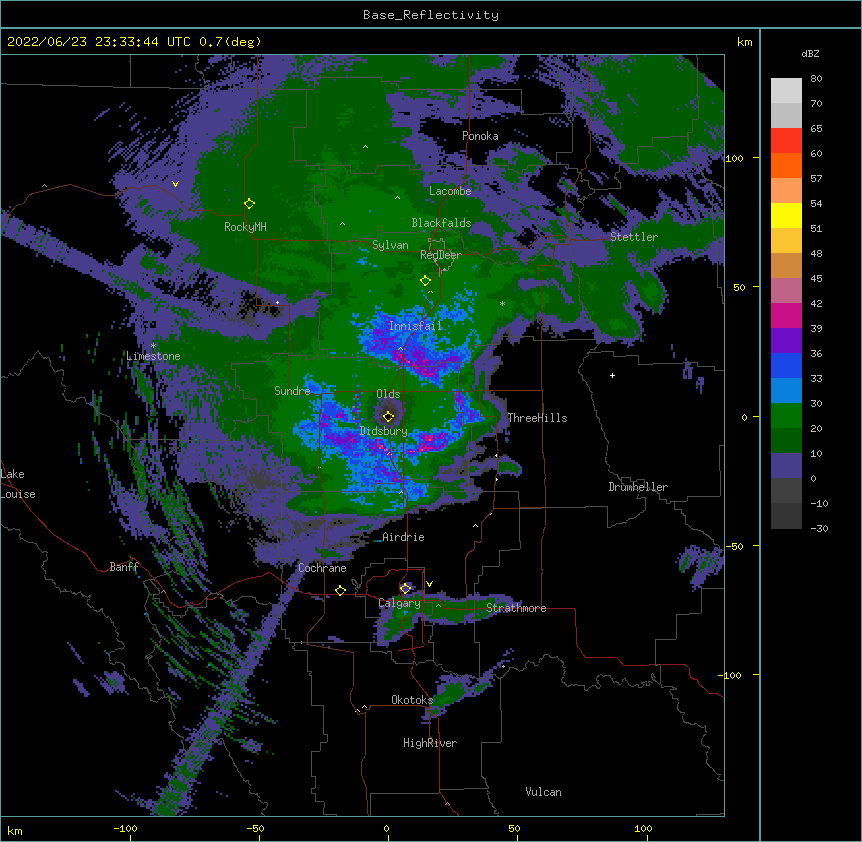
Task: Select the Stettler label
Action: (634, 237)
